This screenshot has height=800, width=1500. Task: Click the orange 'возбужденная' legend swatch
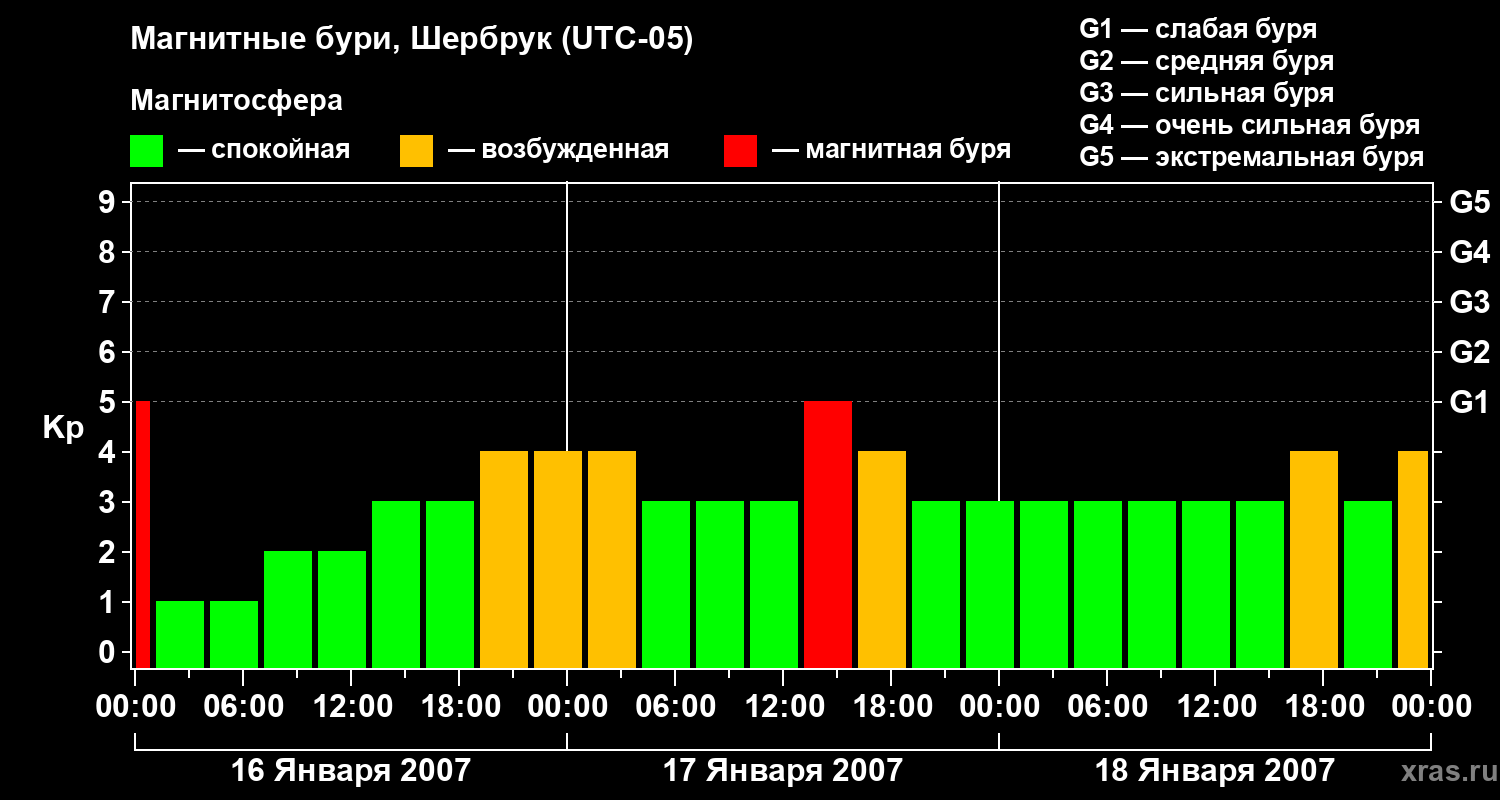416,151
